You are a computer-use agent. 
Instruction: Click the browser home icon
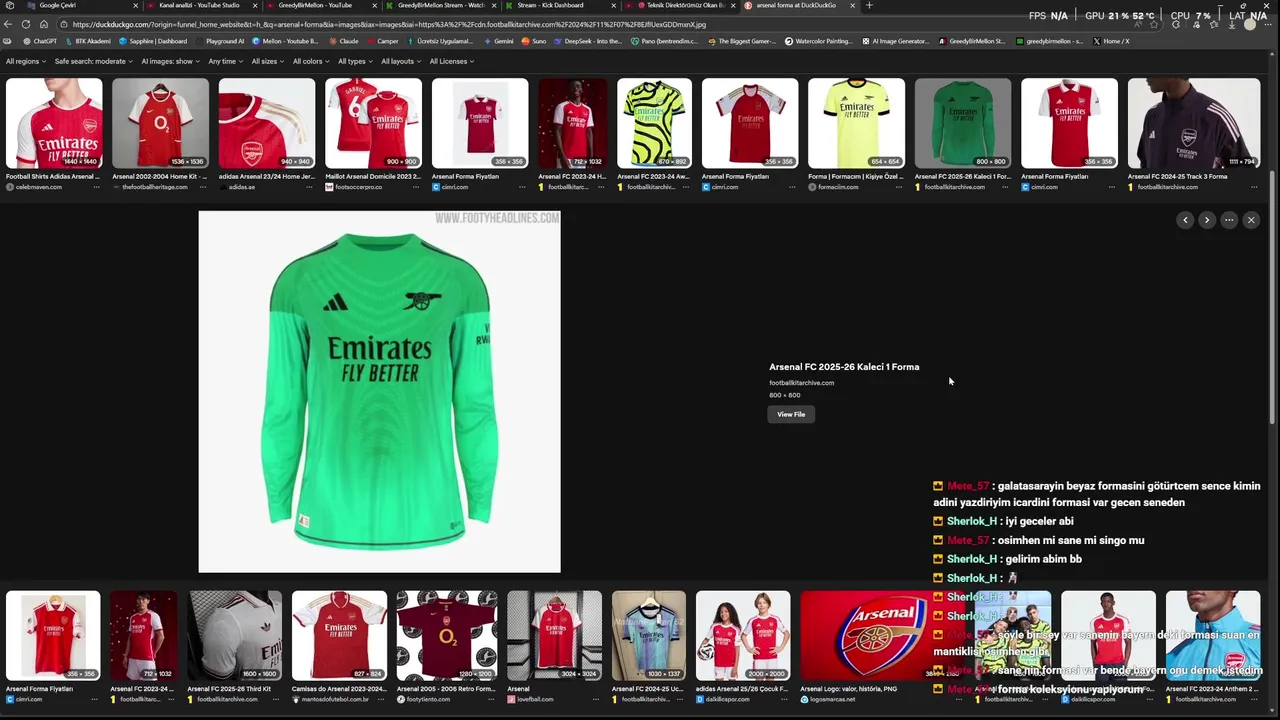tap(43, 24)
